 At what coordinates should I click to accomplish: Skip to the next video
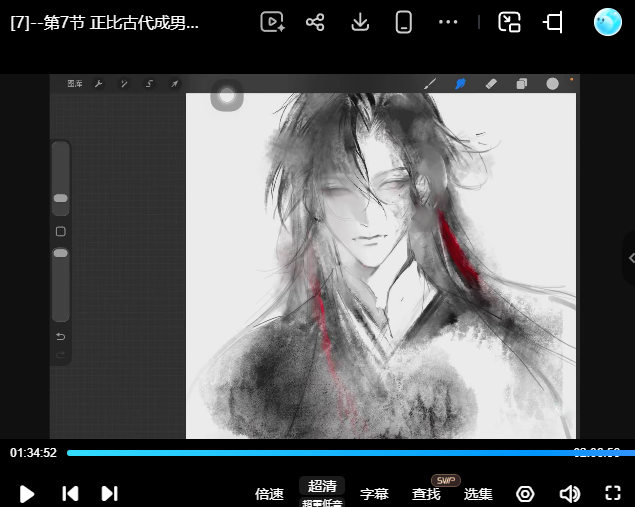pyautogui.click(x=109, y=494)
